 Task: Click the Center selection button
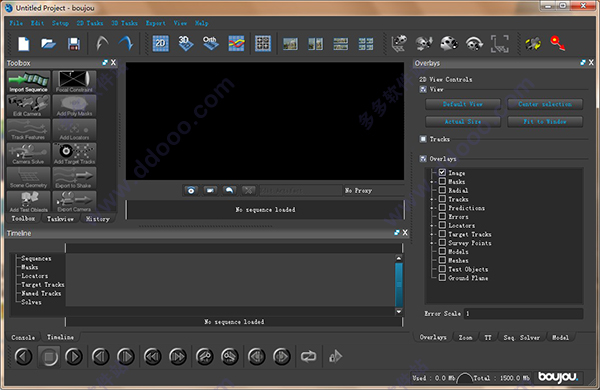(545, 104)
